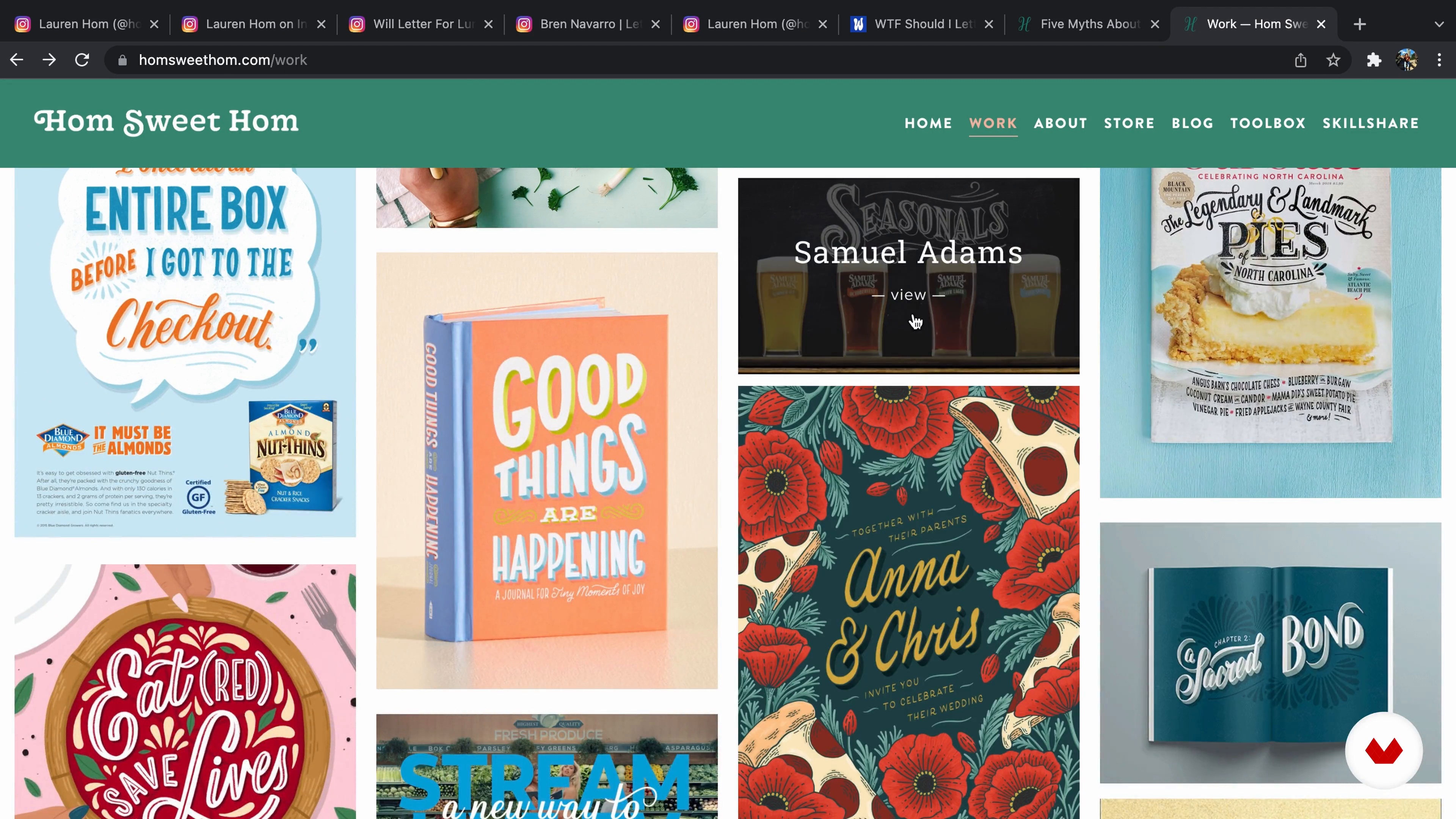Close the WTF Should I Letter tab
This screenshot has width=1456, height=819.
(988, 24)
